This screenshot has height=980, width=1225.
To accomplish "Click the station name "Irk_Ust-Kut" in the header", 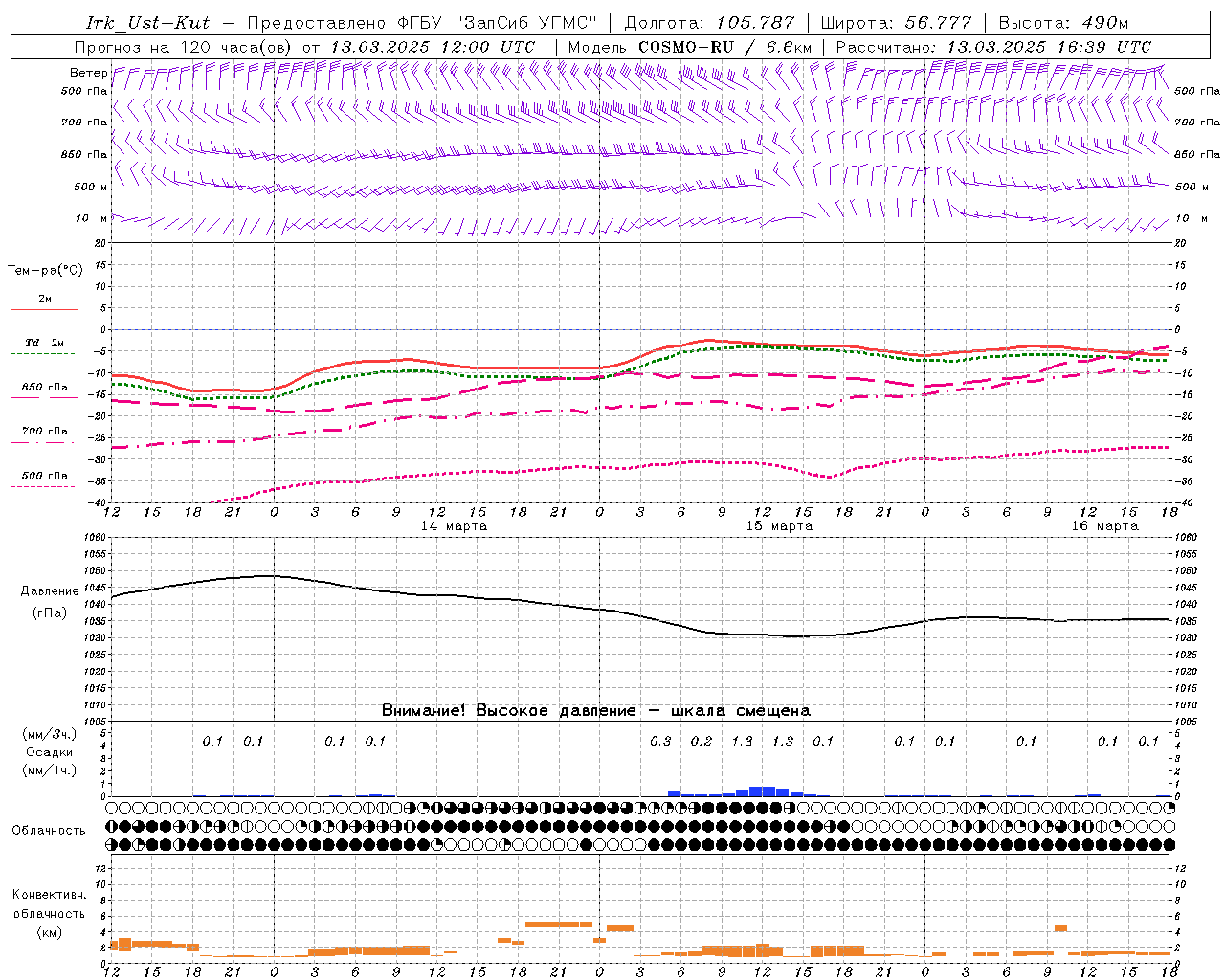I will pyautogui.click(x=147, y=23).
